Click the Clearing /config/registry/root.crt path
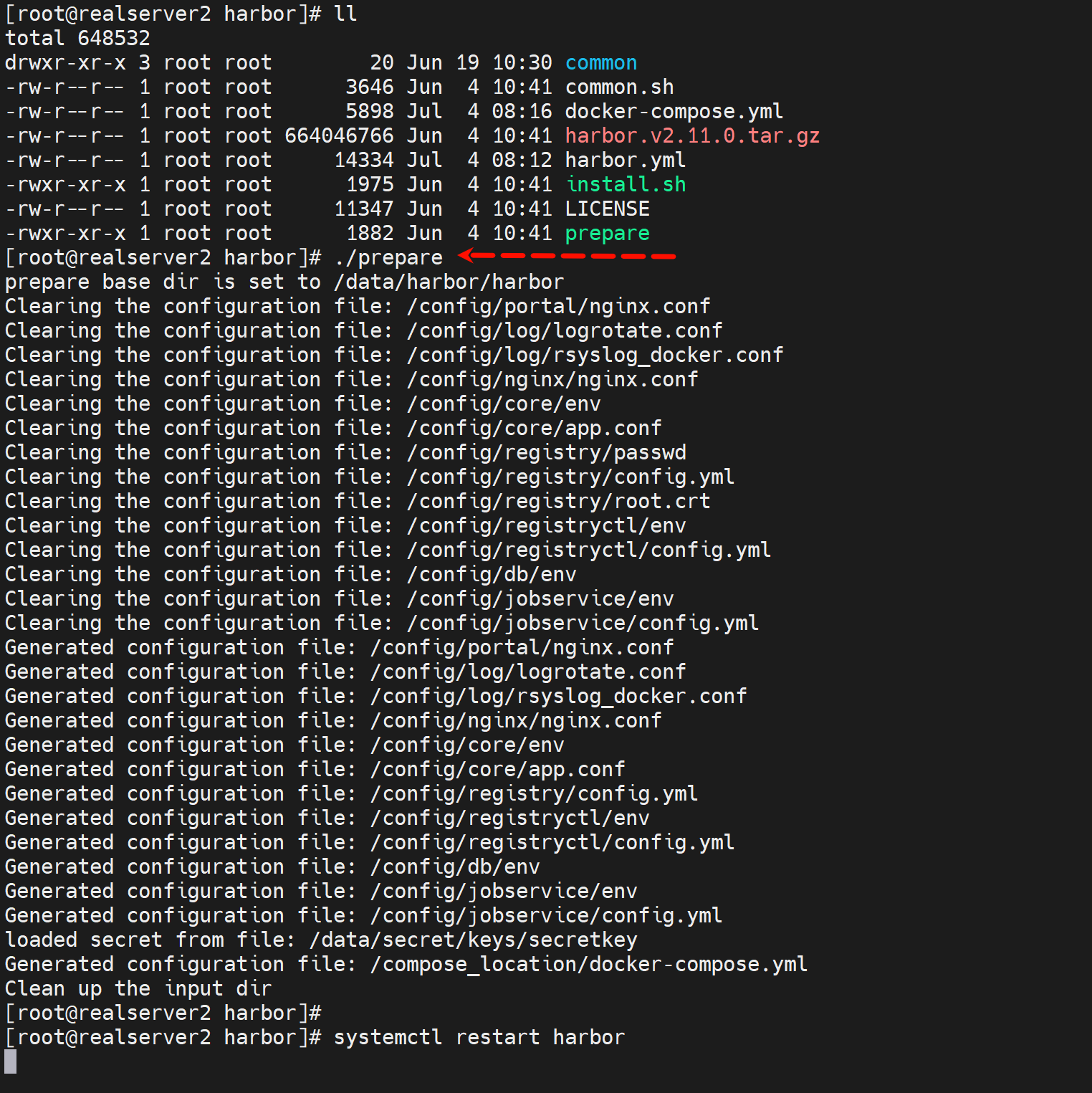Viewport: 1092px width, 1093px height. 558,502
